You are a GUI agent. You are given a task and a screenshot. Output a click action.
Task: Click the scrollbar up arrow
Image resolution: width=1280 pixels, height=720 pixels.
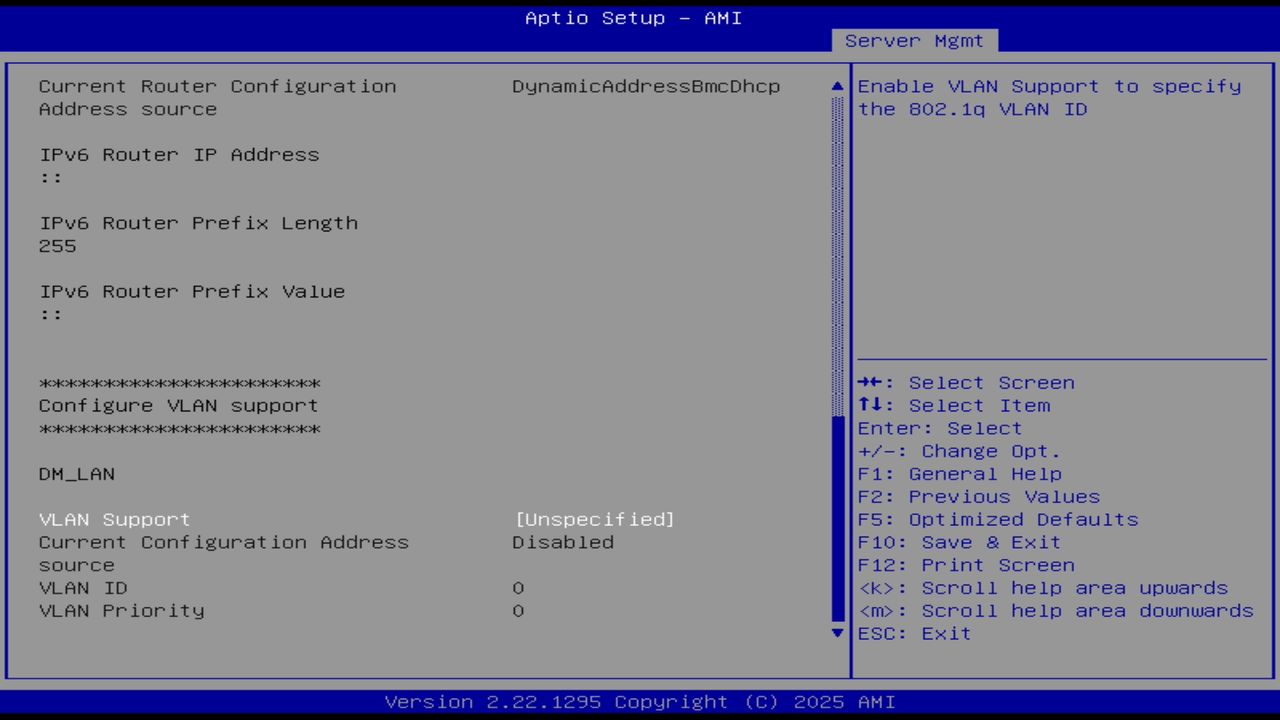(837, 86)
